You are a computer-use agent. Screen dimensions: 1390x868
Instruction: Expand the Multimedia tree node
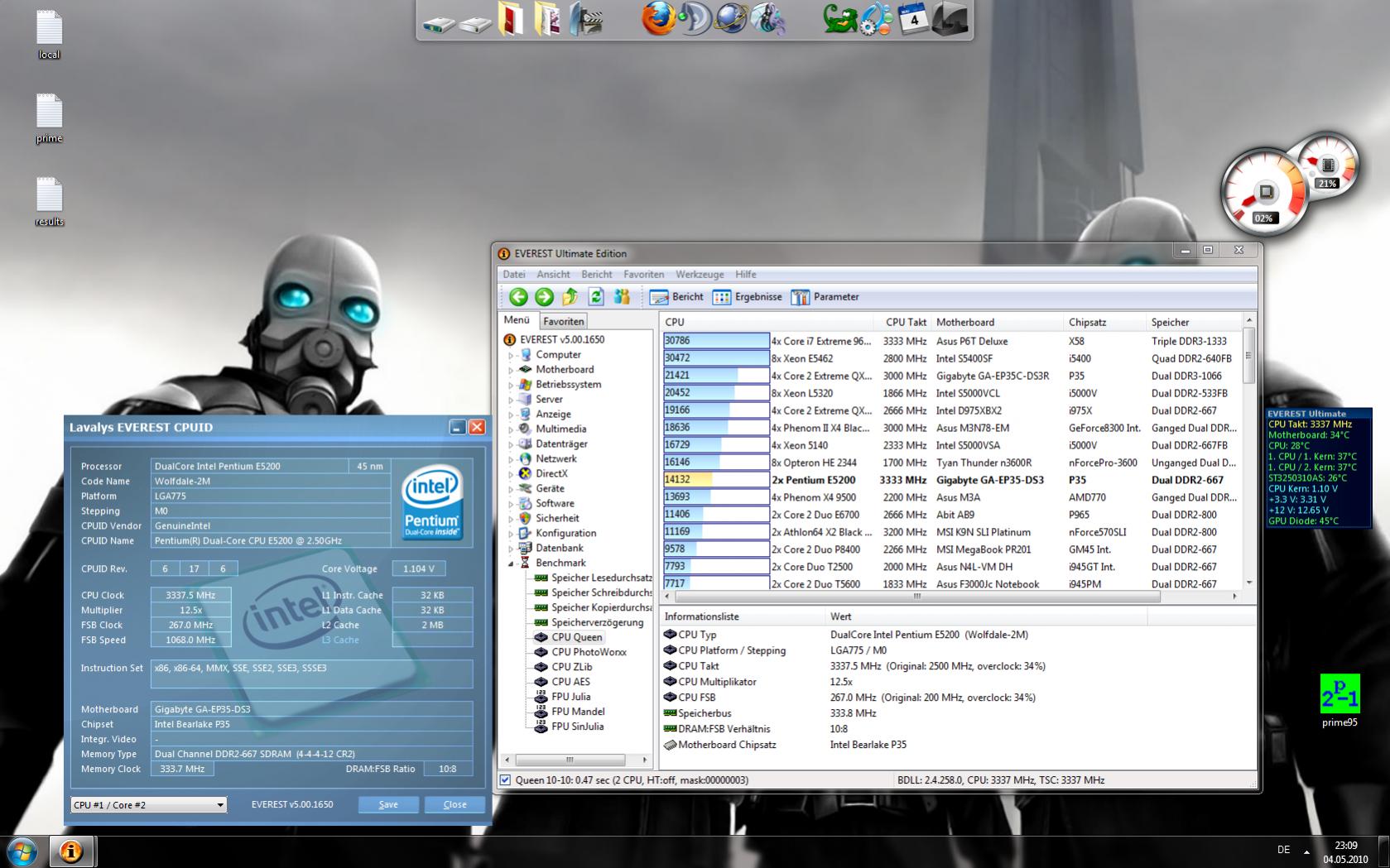[x=511, y=429]
